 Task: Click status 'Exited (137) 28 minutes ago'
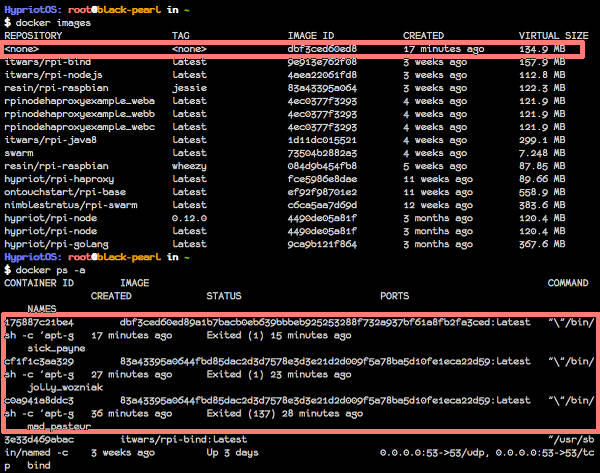pos(285,414)
